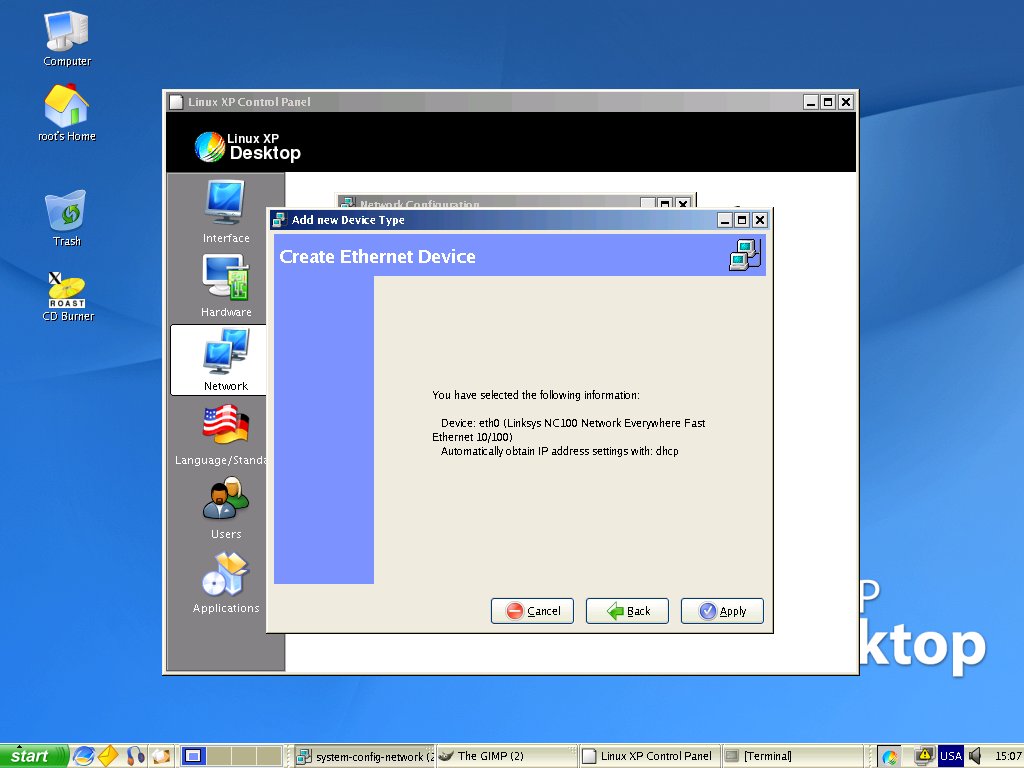Open root's Home folder icon

[67, 113]
